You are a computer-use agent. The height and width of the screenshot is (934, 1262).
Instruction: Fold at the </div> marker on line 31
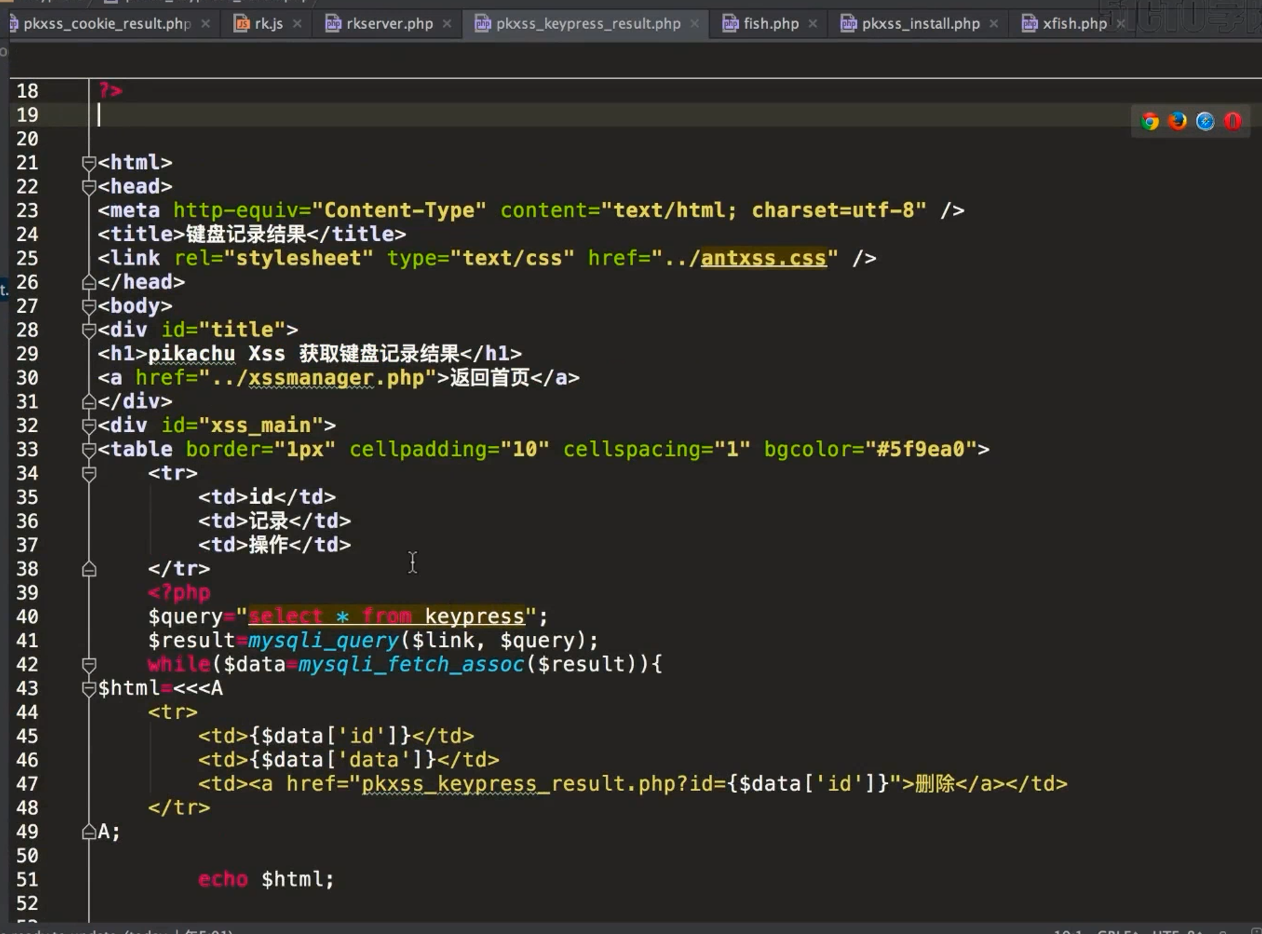coord(89,402)
